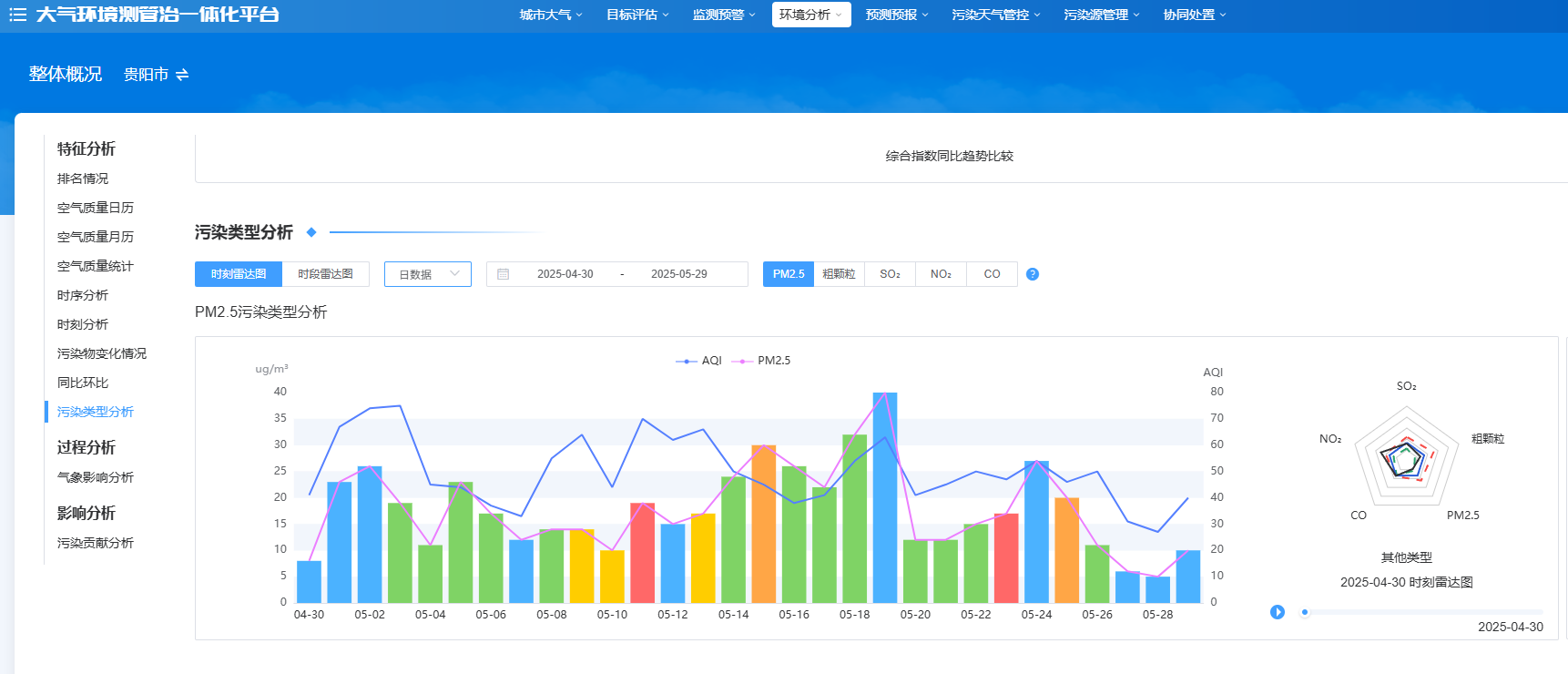
Task: Select 粗颗粒 pollutant type
Action: click(x=839, y=274)
